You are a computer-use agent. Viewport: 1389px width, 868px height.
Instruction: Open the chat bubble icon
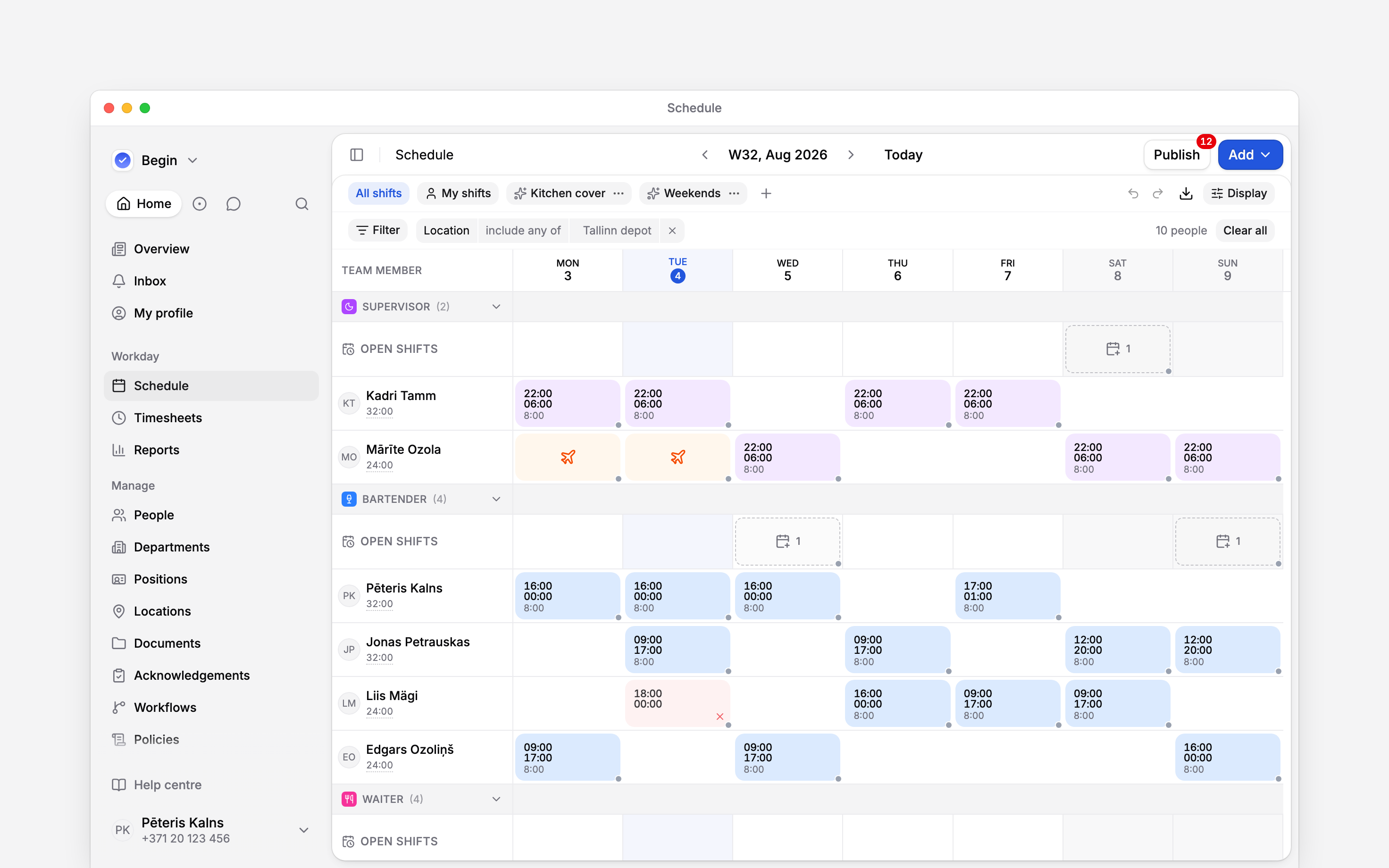233,204
